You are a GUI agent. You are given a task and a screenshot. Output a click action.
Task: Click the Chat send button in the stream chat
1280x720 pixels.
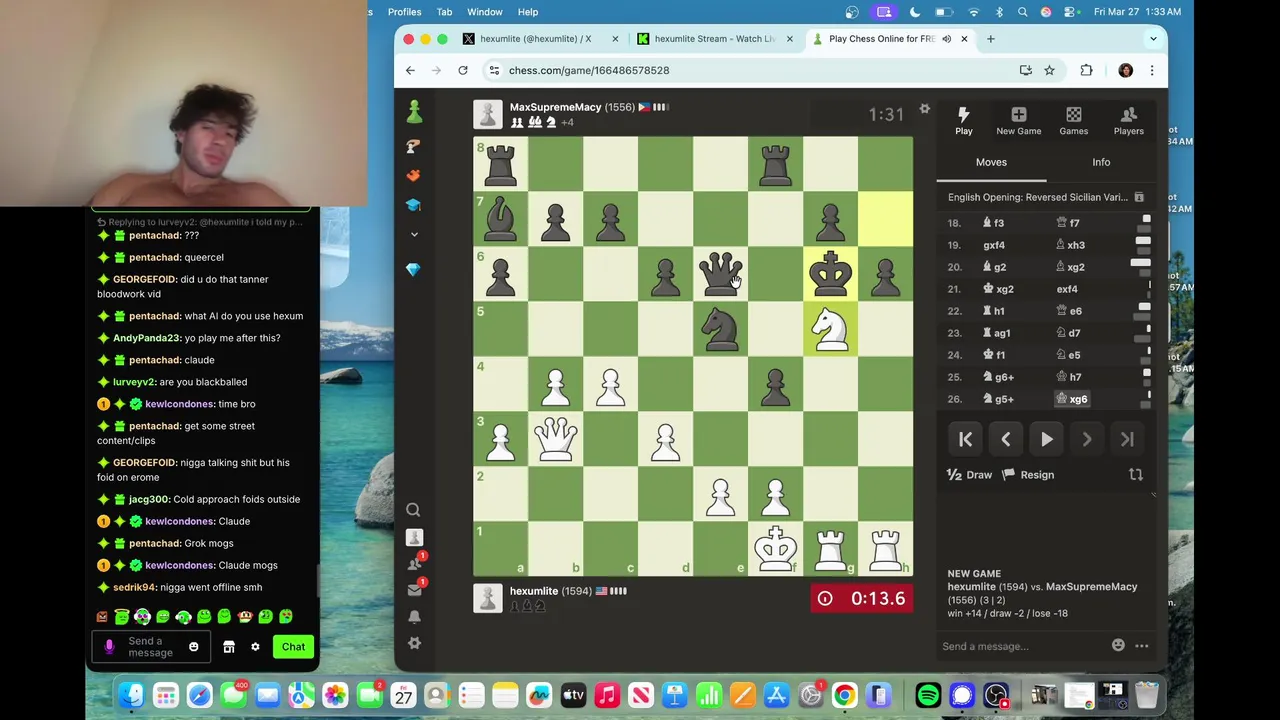point(293,647)
